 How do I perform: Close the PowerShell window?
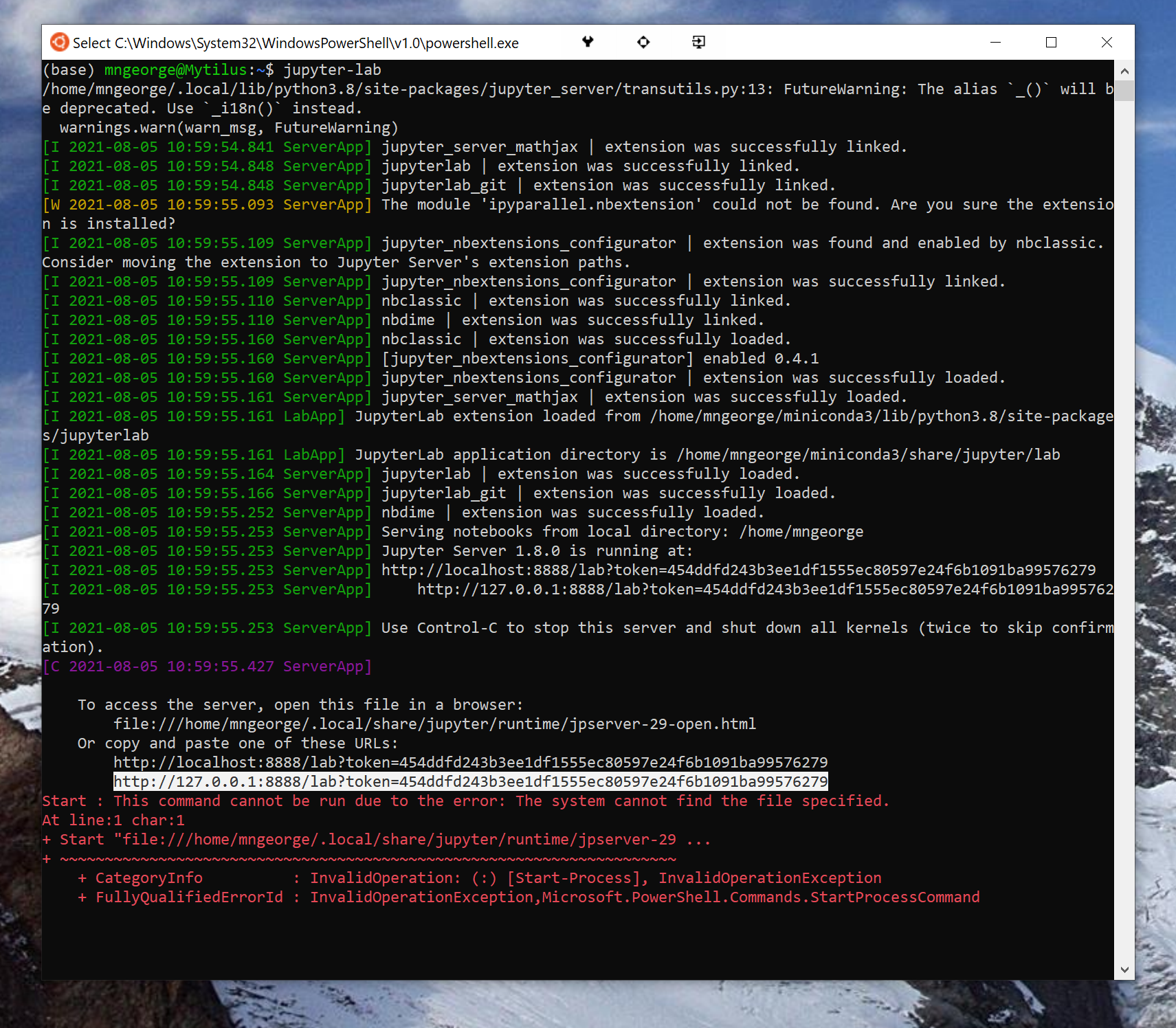[1107, 43]
